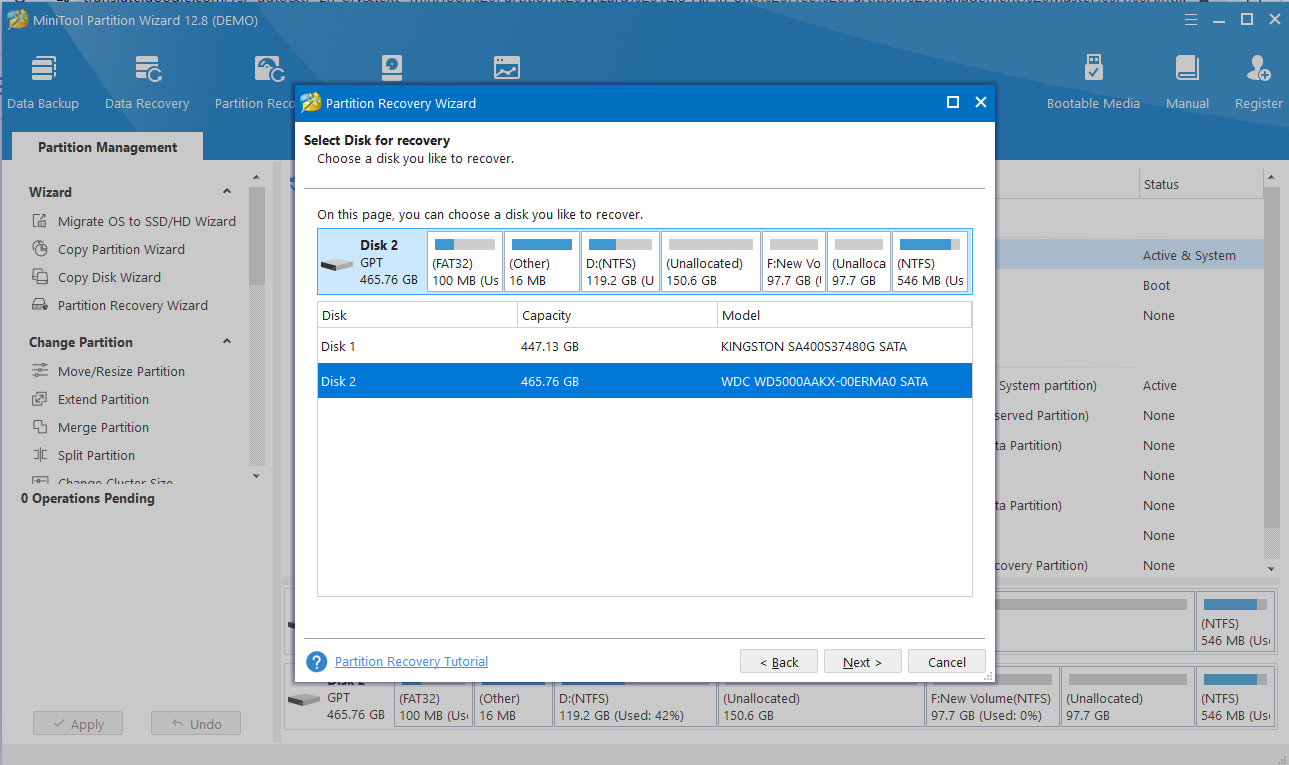Click Split Partition icon
Viewport: 1289px width, 765px height.
[x=40, y=455]
